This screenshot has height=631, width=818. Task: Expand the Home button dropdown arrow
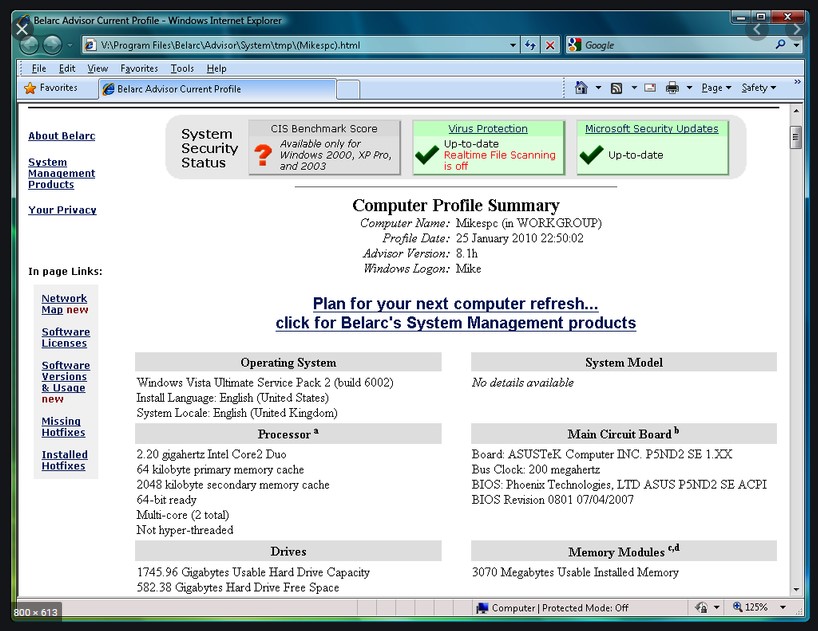coord(598,88)
